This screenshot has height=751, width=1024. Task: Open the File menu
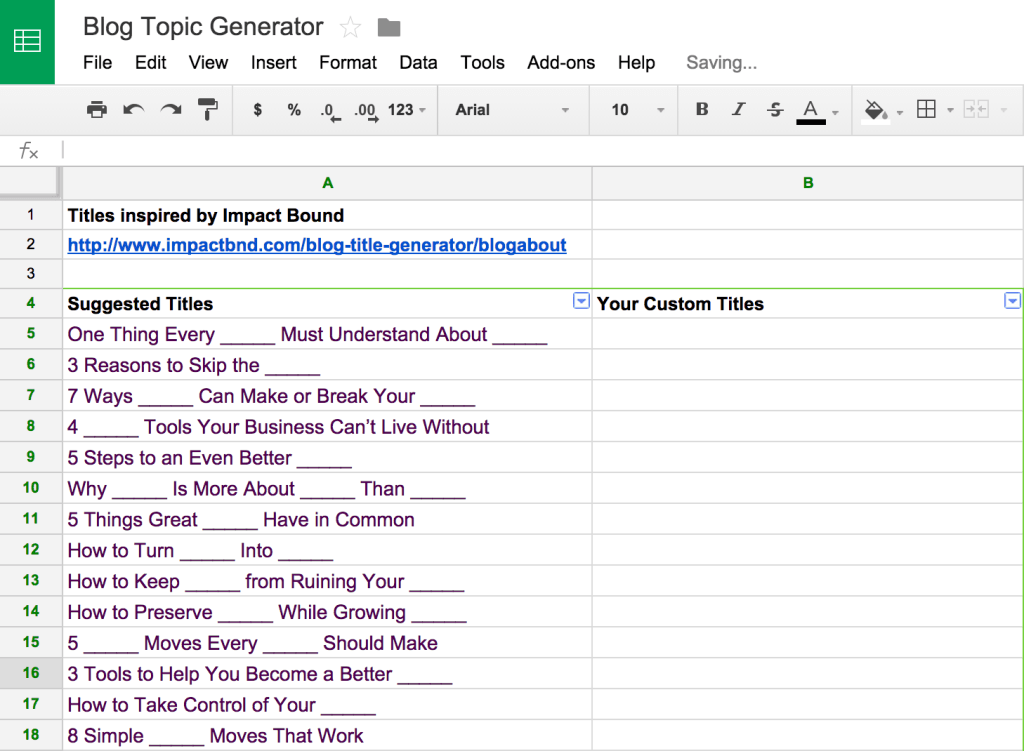tap(97, 63)
